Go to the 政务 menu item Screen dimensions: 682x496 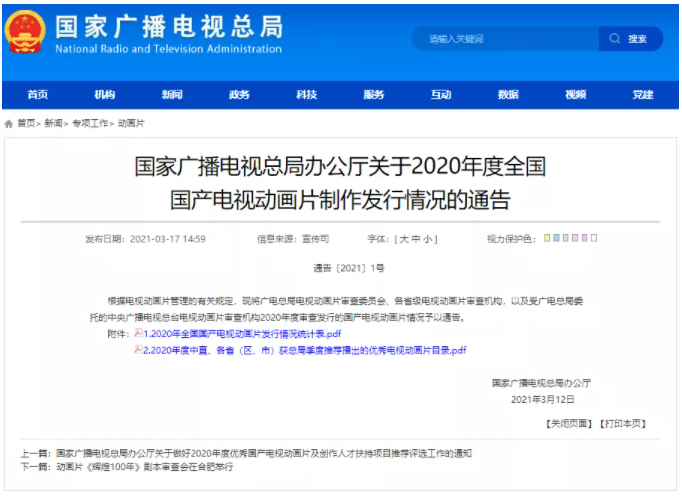pyautogui.click(x=239, y=95)
